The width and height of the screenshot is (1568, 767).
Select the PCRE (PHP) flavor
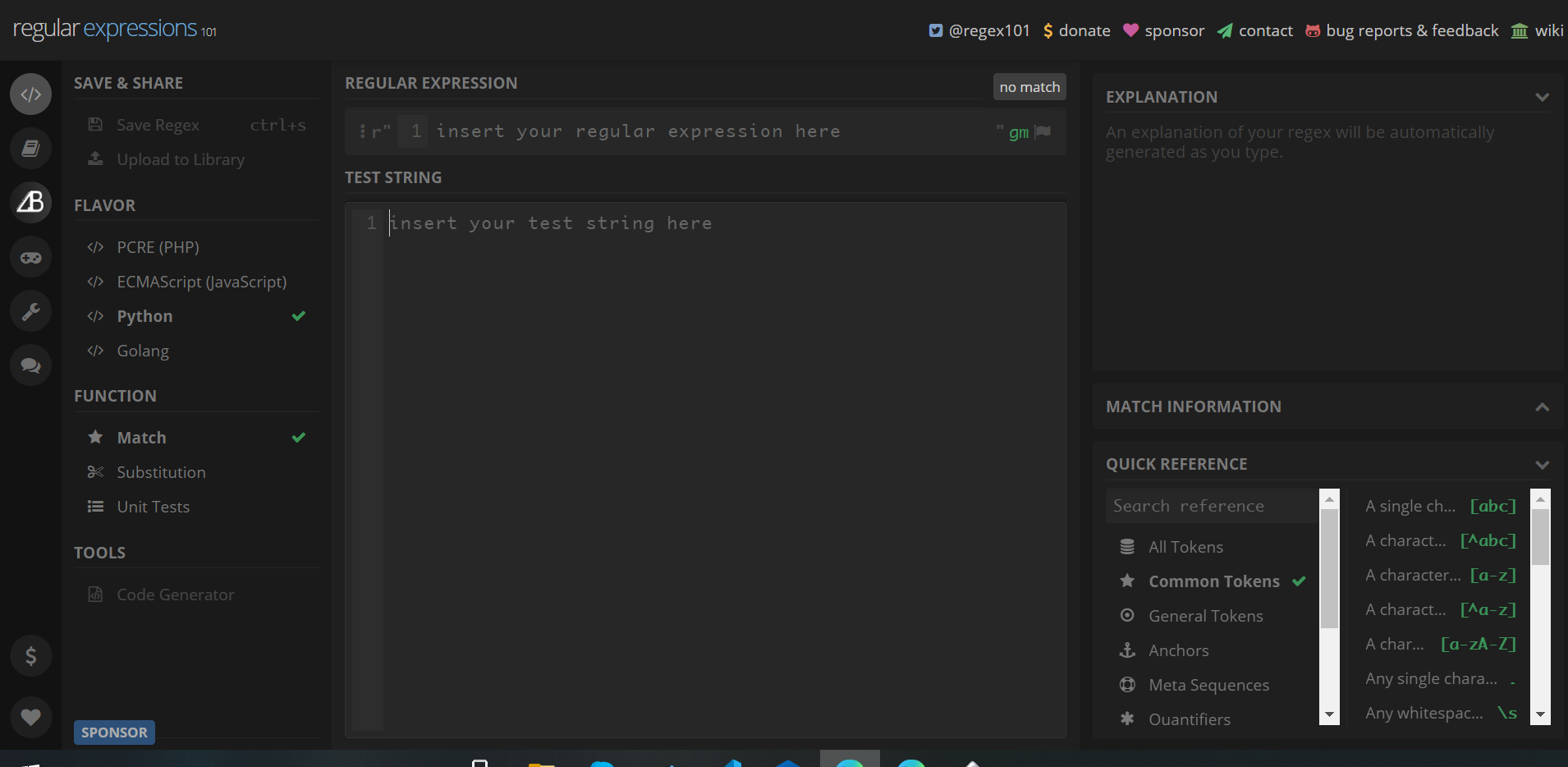click(157, 246)
